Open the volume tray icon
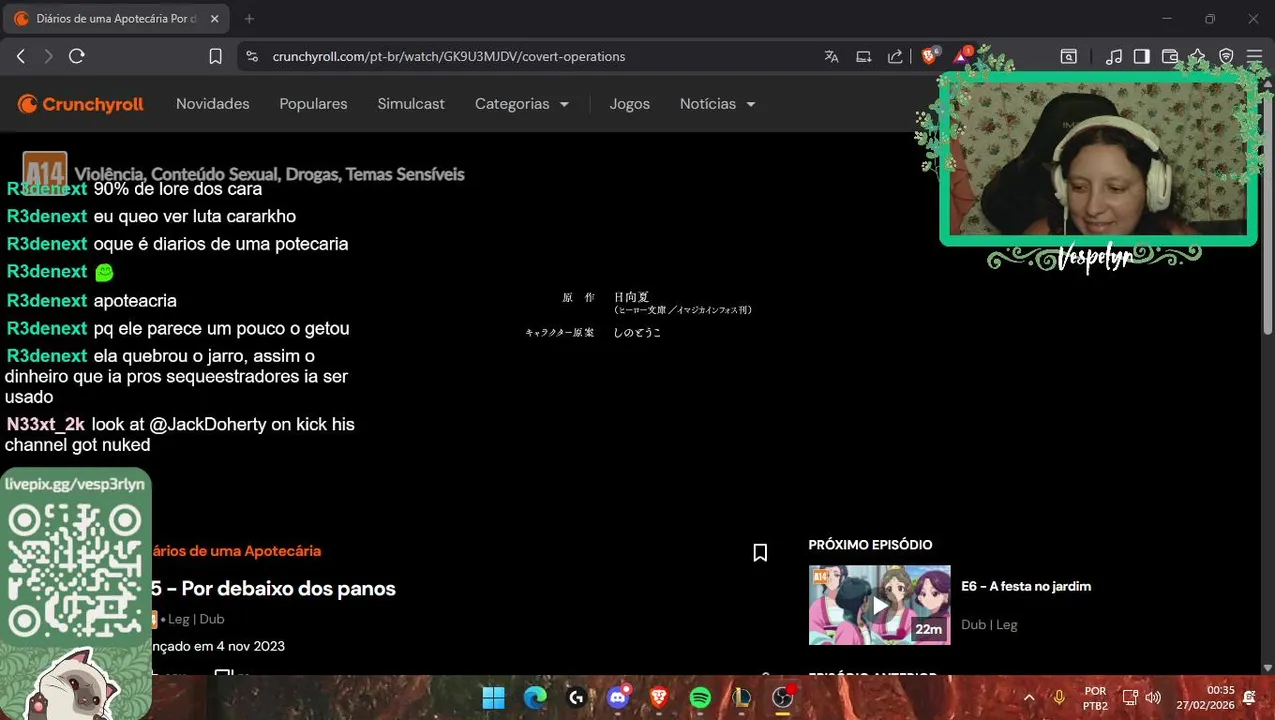The width and height of the screenshot is (1275, 720). click(1153, 698)
